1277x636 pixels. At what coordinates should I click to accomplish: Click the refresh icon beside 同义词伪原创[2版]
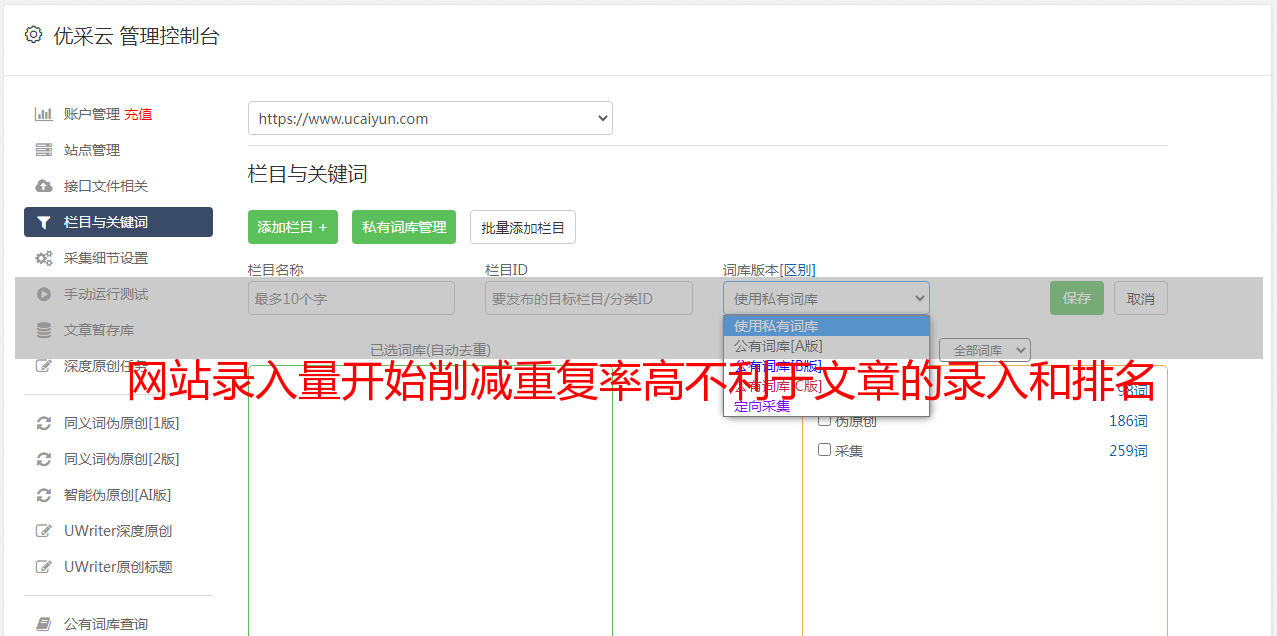(43, 459)
